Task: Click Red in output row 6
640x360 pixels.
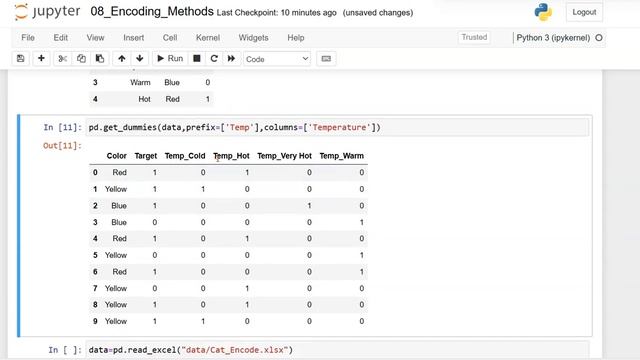Action: point(120,272)
